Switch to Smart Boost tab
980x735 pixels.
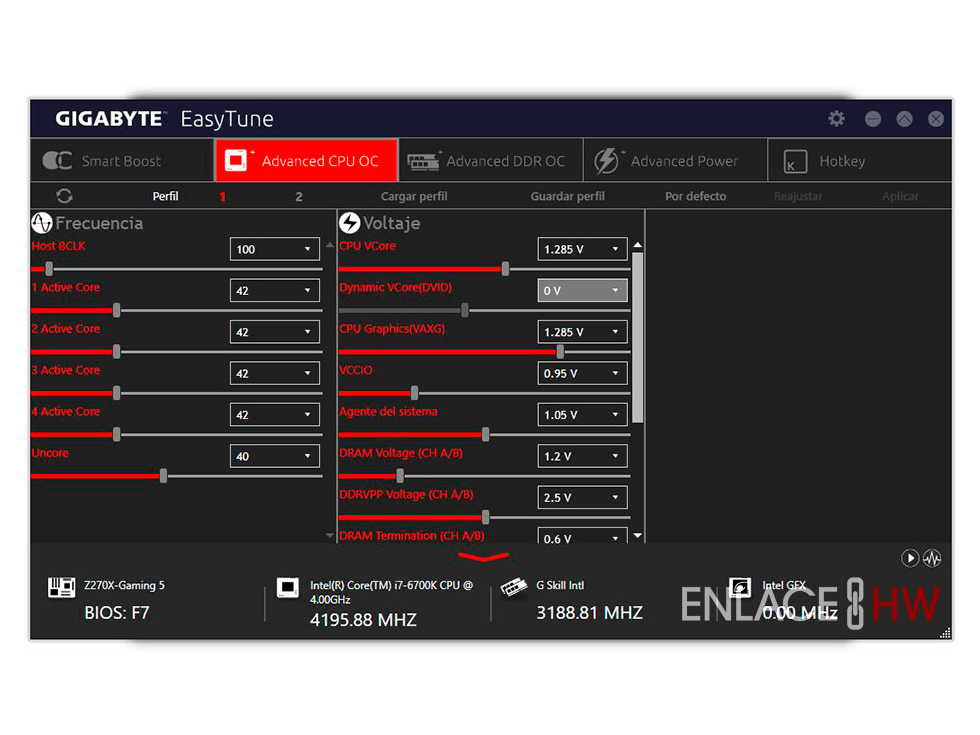click(x=122, y=161)
